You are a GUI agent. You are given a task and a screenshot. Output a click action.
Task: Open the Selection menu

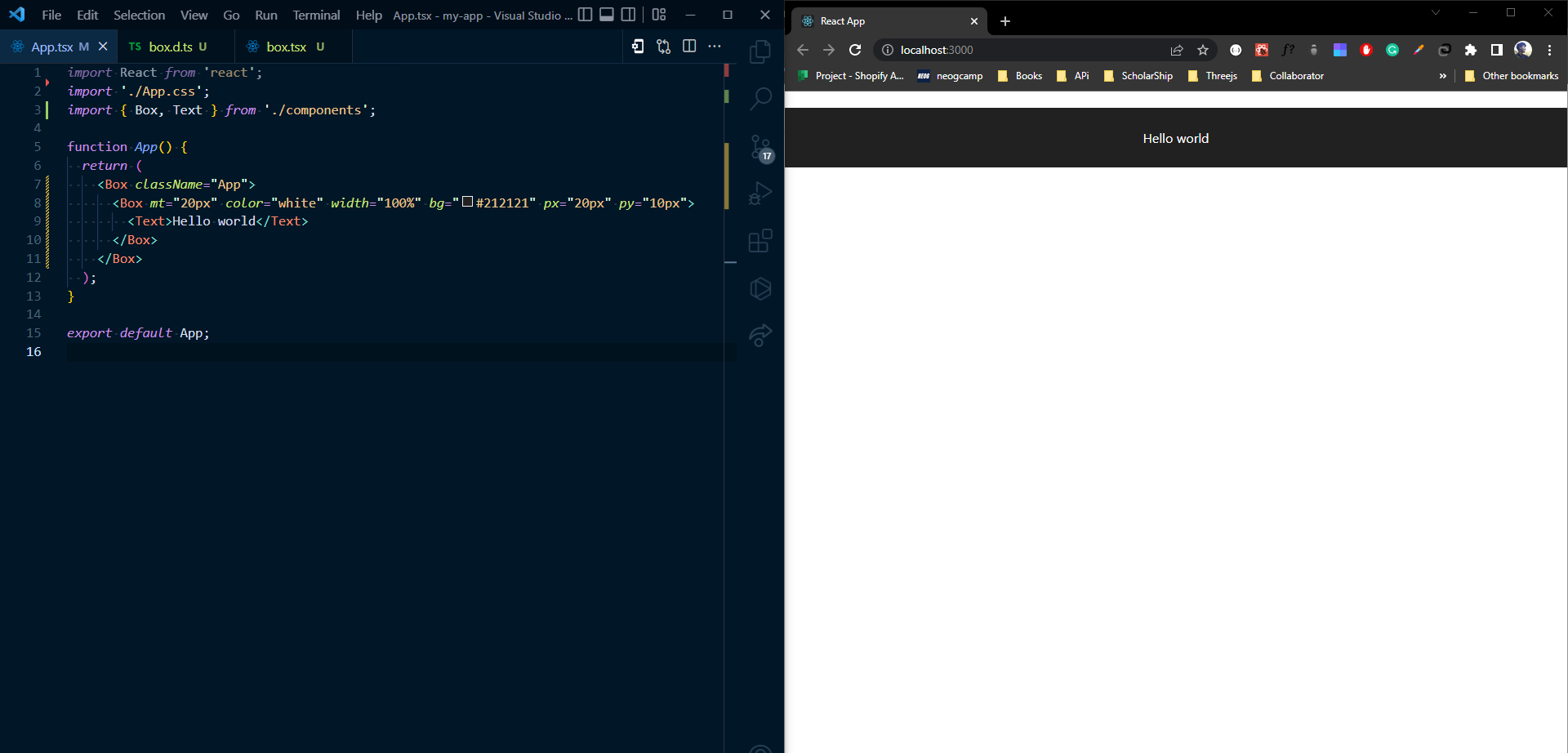point(139,15)
